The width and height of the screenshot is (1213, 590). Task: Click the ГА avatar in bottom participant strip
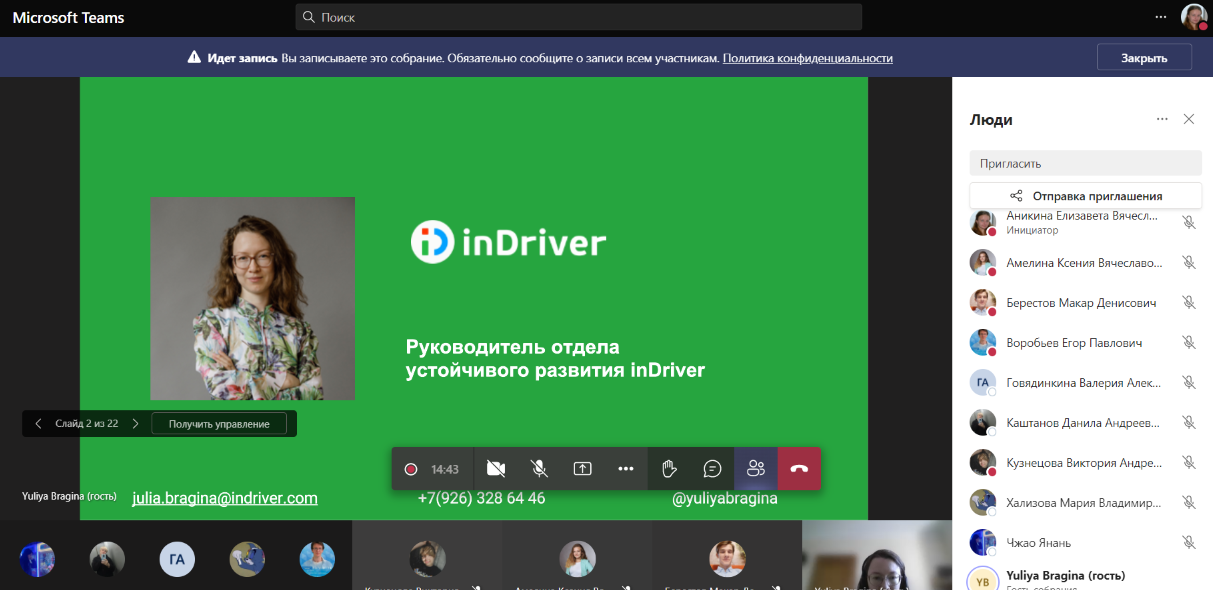(177, 560)
